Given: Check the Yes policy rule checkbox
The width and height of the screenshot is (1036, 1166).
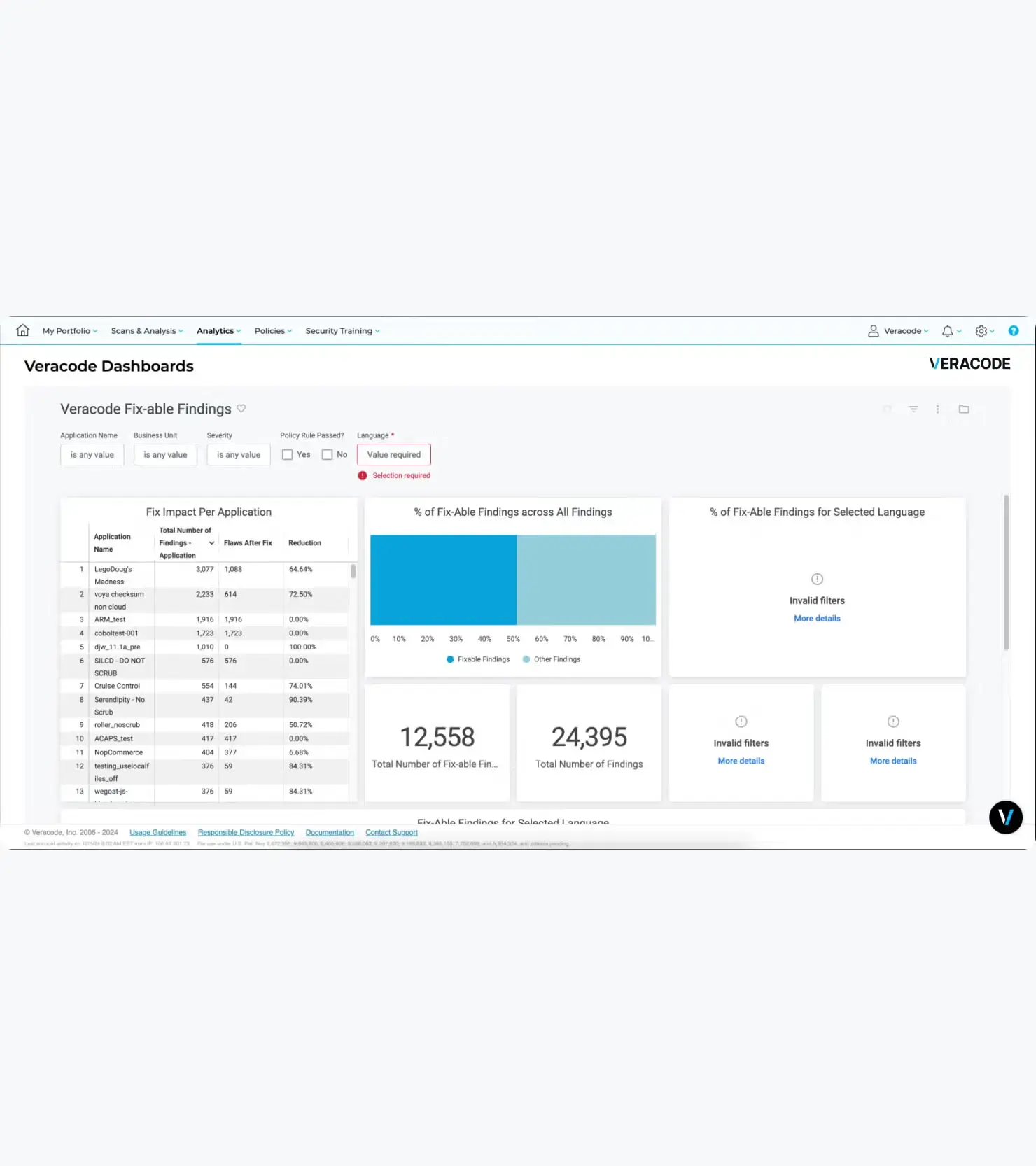Looking at the screenshot, I should [x=287, y=455].
